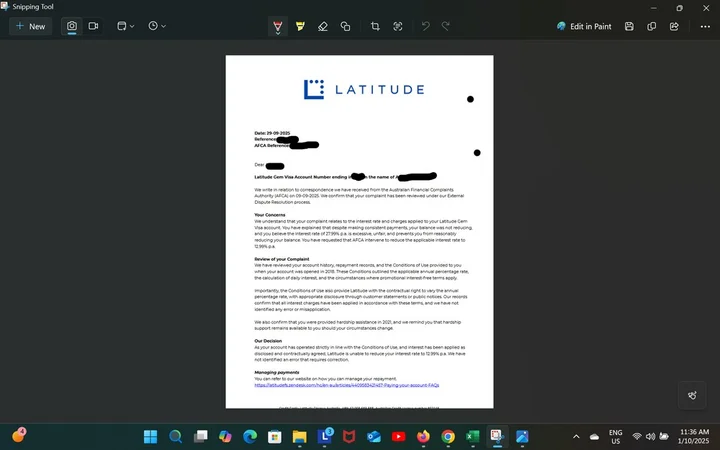Click 'Our Decision' heading in the letter
The image size is (720, 450).
(268, 341)
